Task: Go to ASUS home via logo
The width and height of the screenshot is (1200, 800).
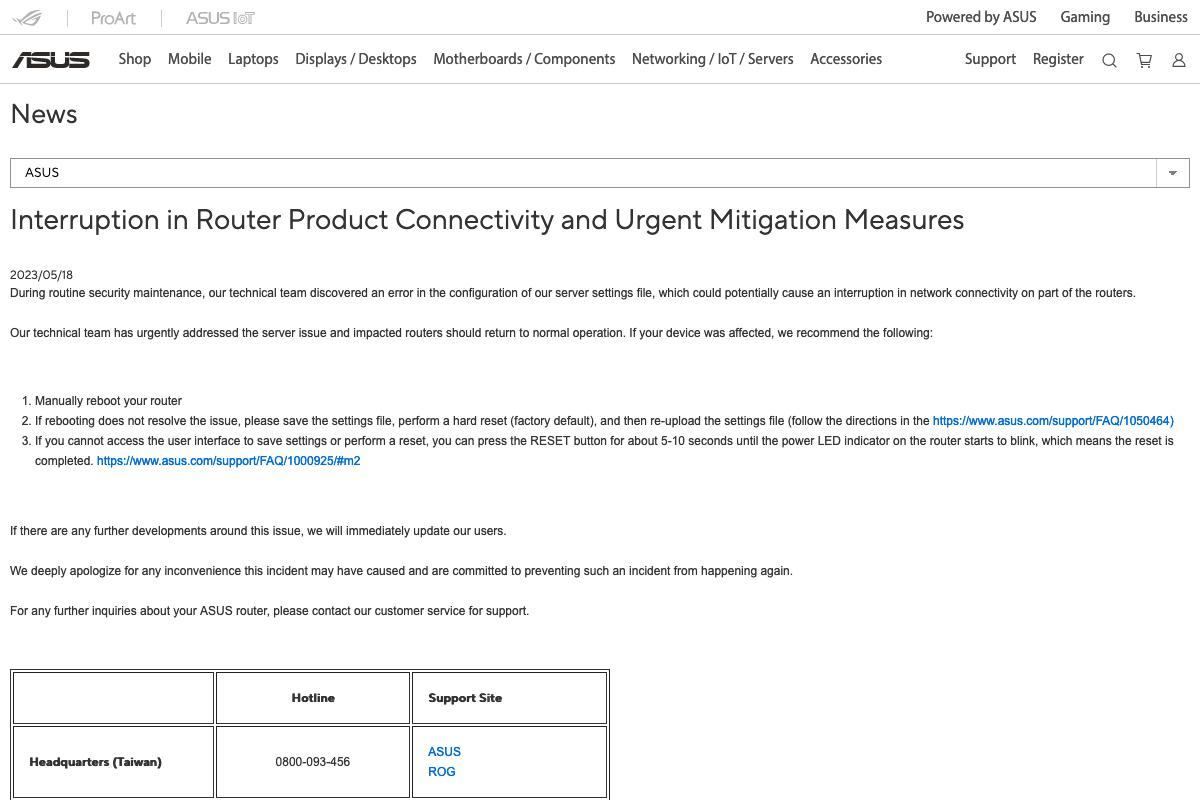Action: pyautogui.click(x=51, y=60)
